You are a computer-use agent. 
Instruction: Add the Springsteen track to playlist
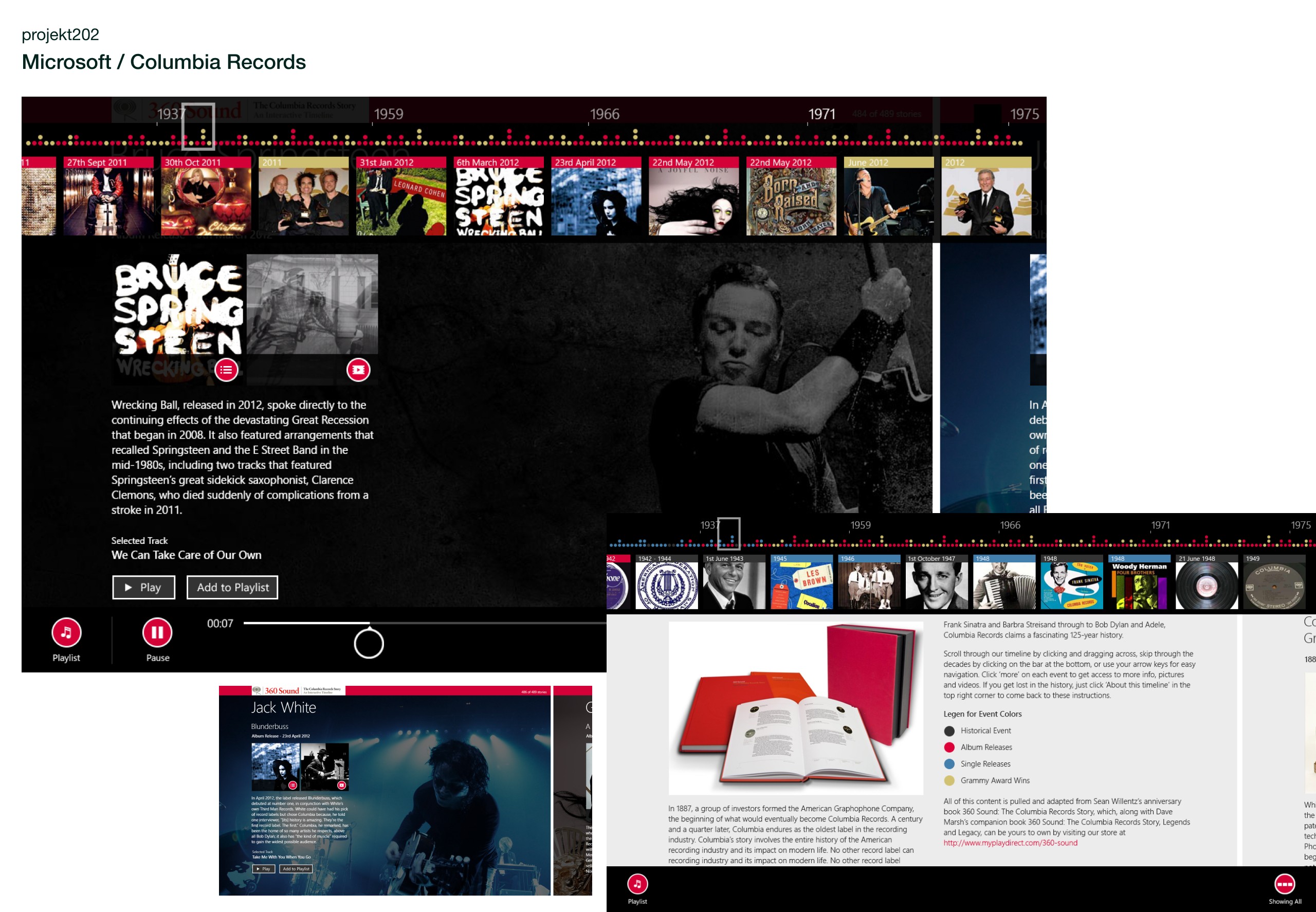point(232,588)
